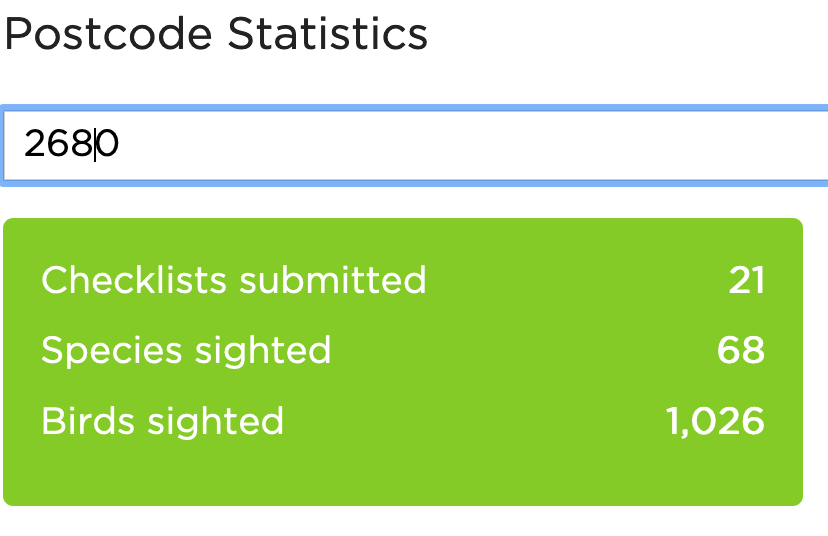The width and height of the screenshot is (828, 536).
Task: Click the birds count 1,026
Action: [x=715, y=421]
